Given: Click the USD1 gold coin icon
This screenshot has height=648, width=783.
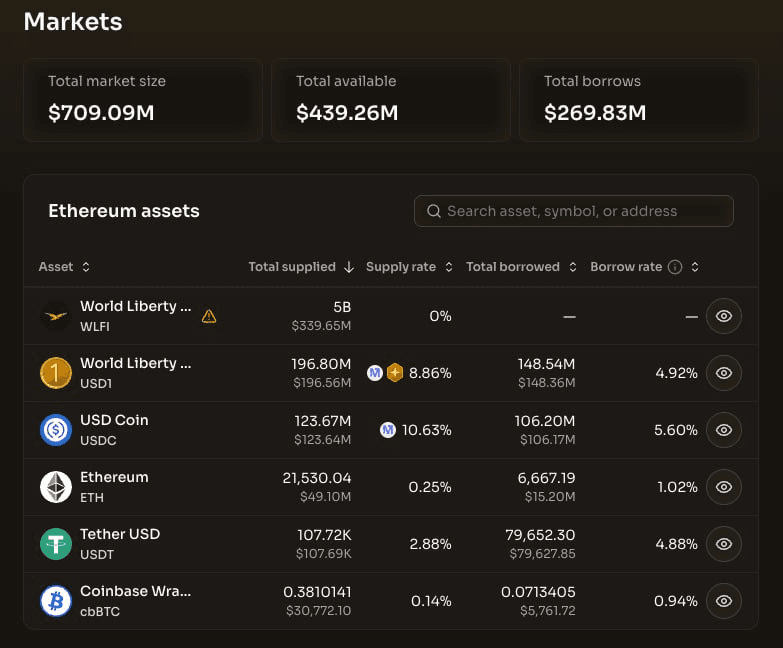Looking at the screenshot, I should [56, 373].
